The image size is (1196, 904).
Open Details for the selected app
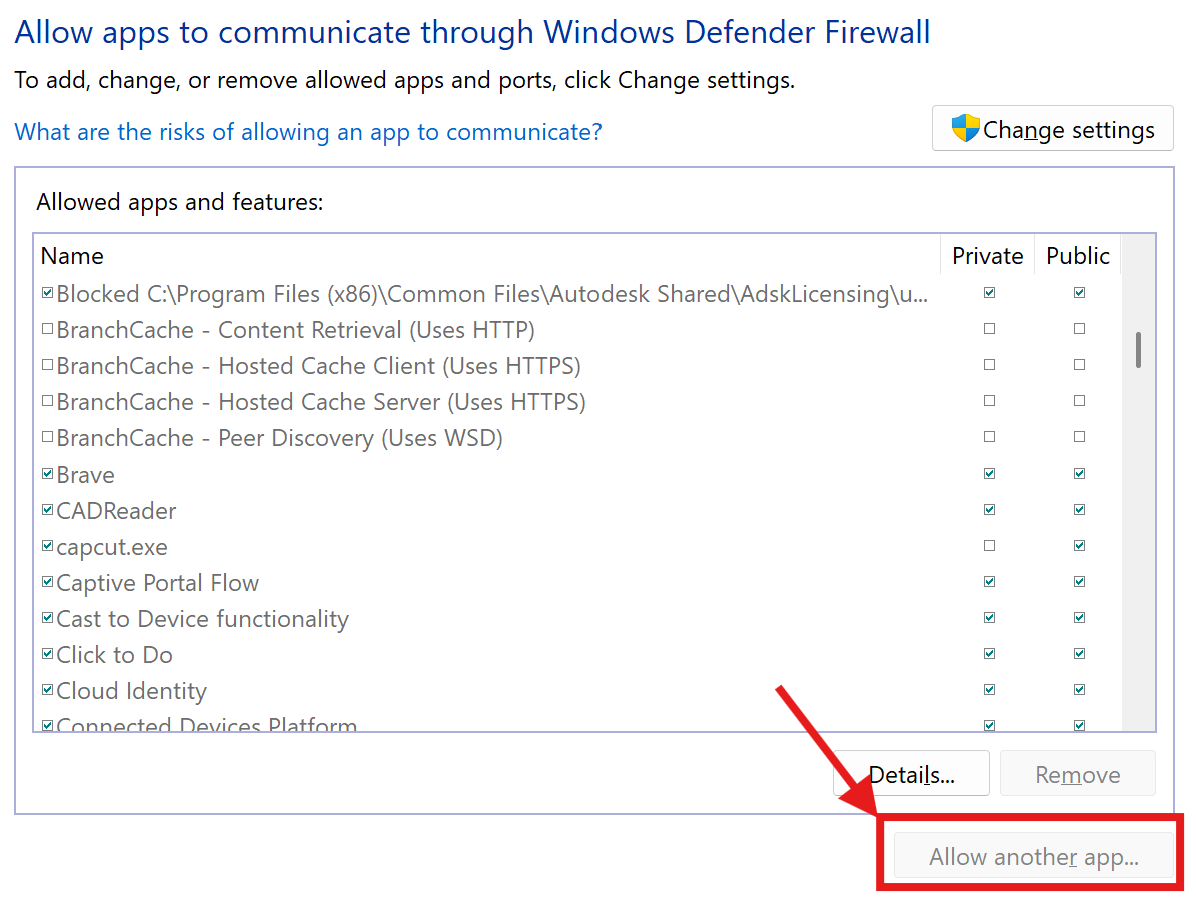click(x=911, y=774)
